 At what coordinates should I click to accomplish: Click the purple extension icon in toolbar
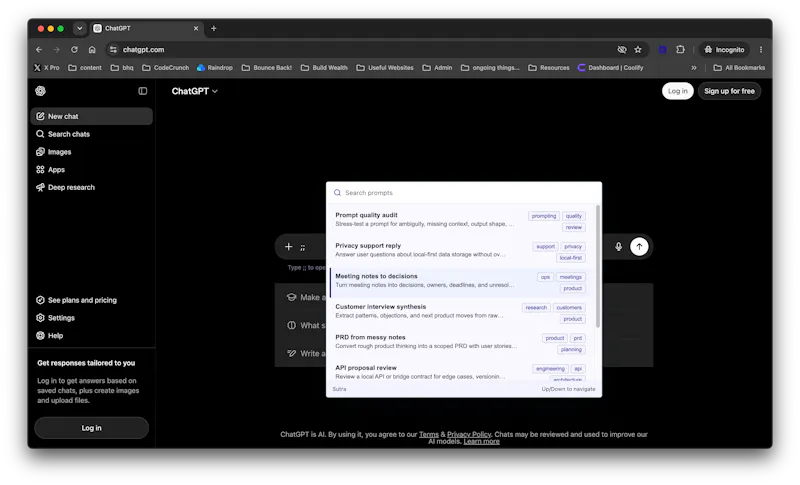(x=662, y=49)
